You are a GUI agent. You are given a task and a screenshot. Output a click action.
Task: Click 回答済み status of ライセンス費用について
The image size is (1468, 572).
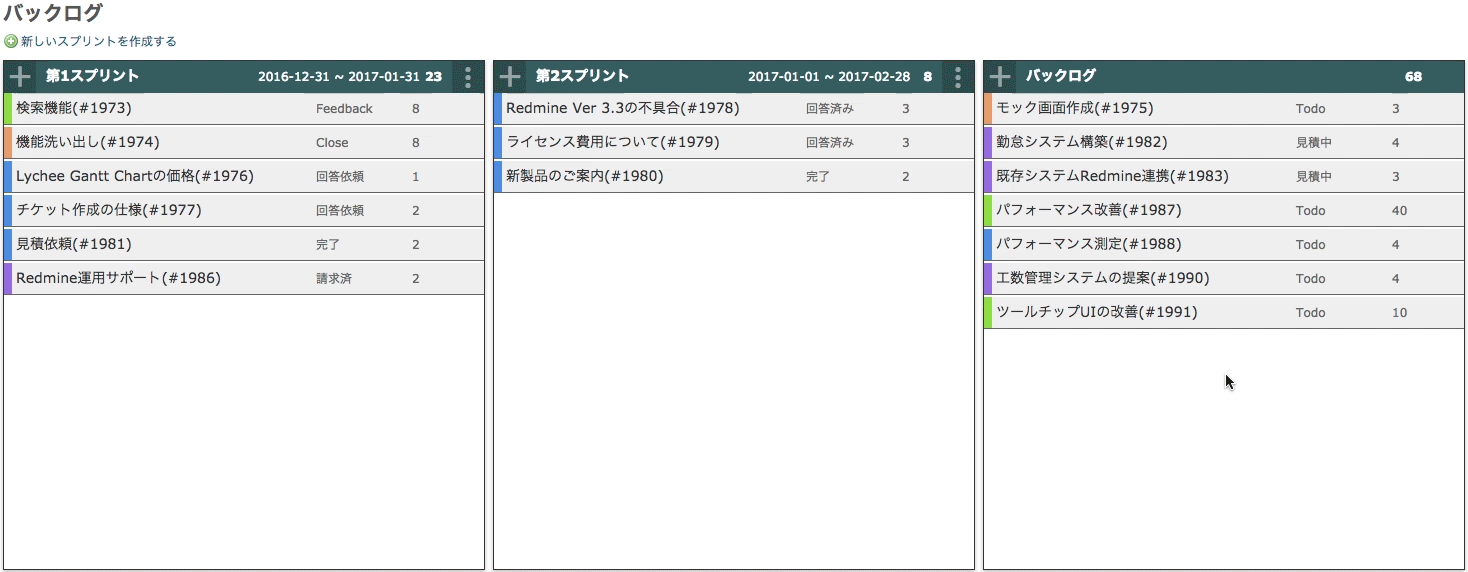[830, 143]
